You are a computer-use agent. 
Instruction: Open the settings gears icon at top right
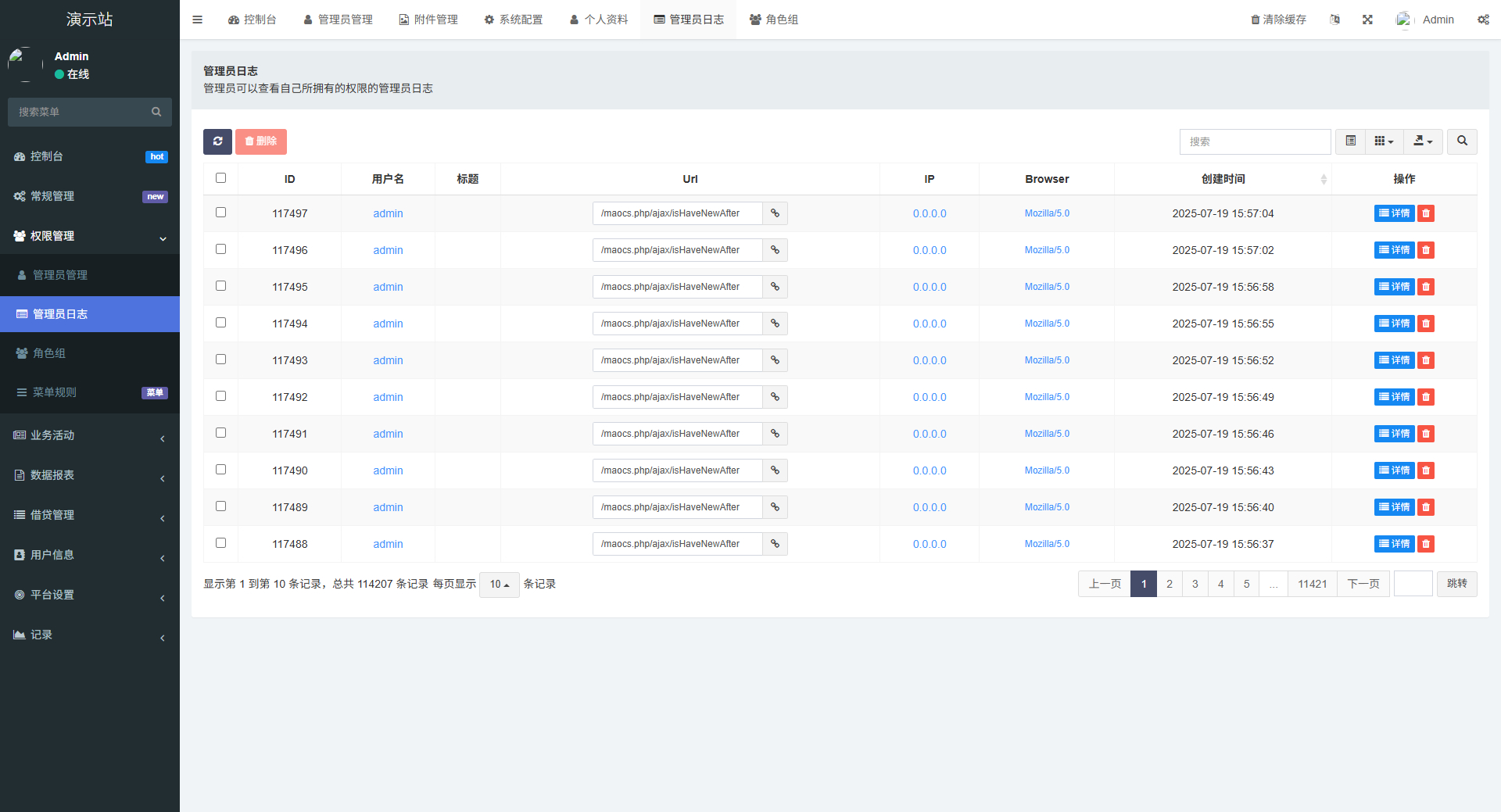click(x=1483, y=19)
